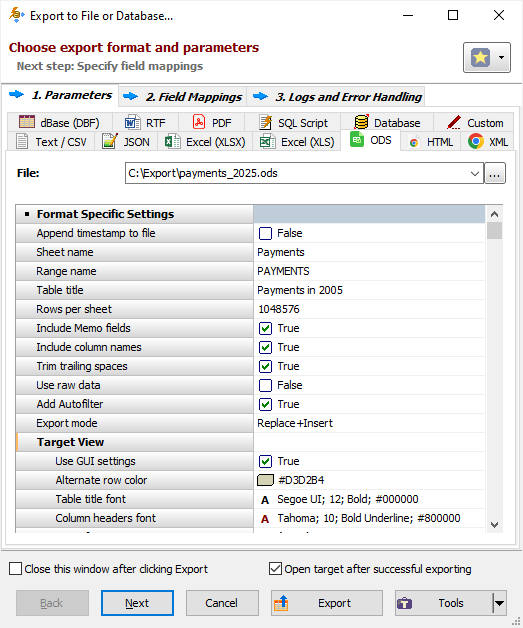Open the Tools button dropdown arrow
523x628 pixels.
(x=499, y=603)
